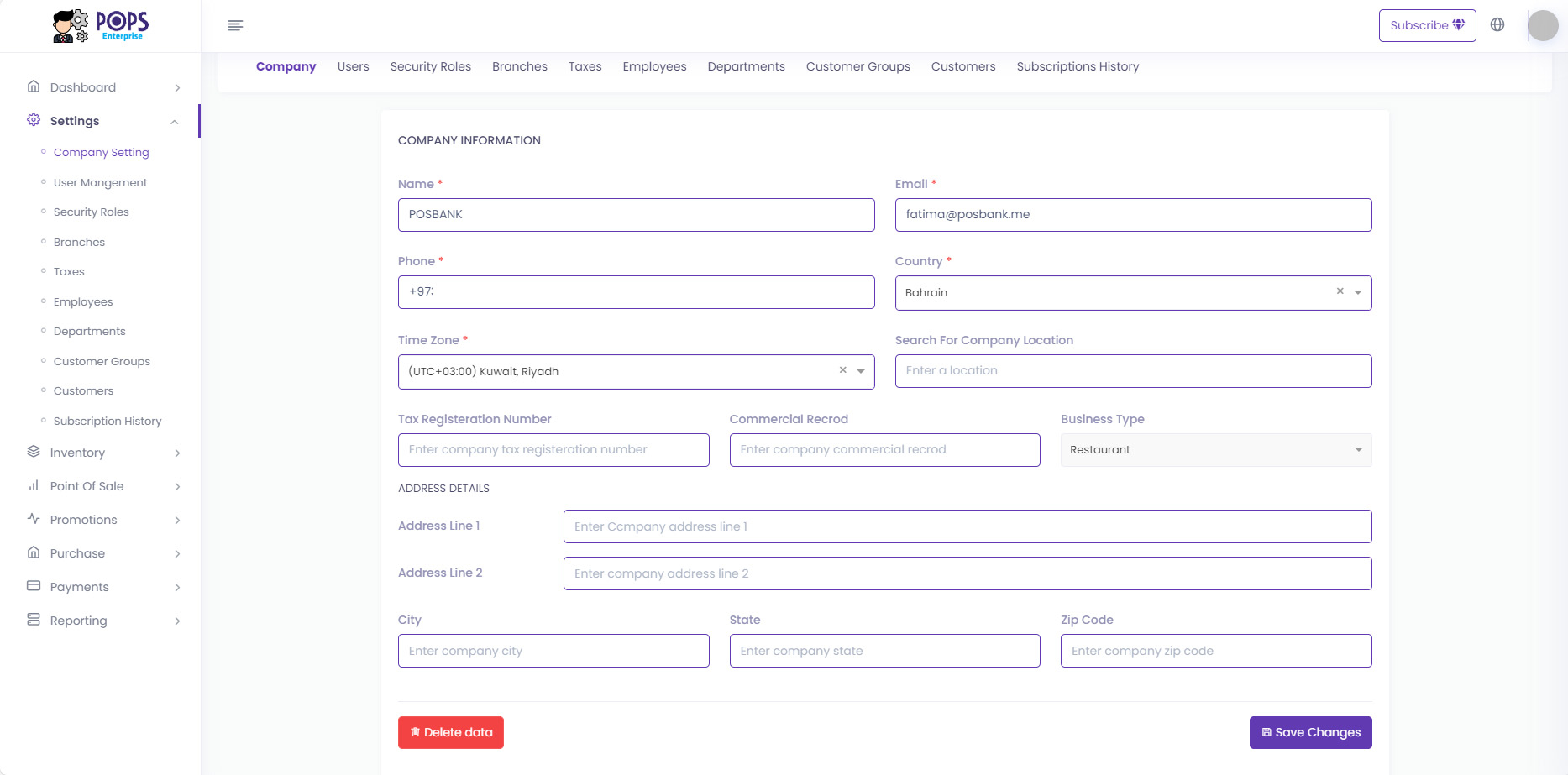Image resolution: width=1568 pixels, height=775 pixels.
Task: Select Security Roles in the sidebar
Action: tap(92, 212)
